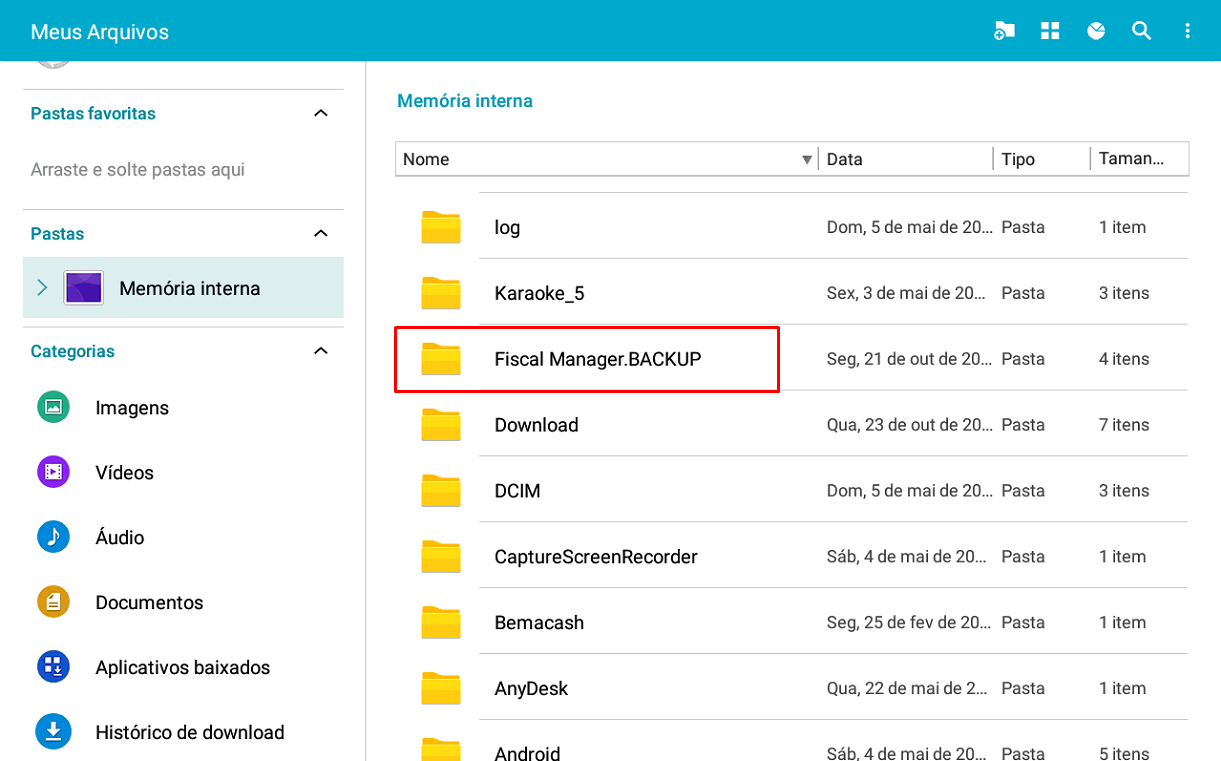Click the Bemacash folder icon
The image size is (1221, 761).
pyautogui.click(x=441, y=623)
